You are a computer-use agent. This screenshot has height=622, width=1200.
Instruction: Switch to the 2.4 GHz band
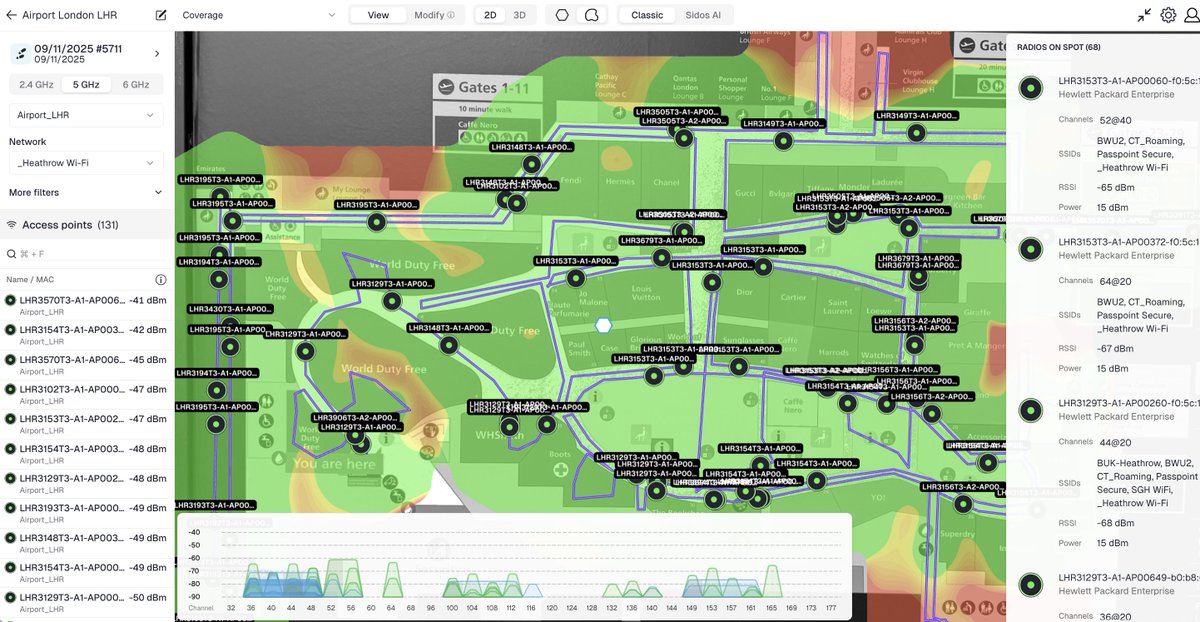click(x=35, y=85)
